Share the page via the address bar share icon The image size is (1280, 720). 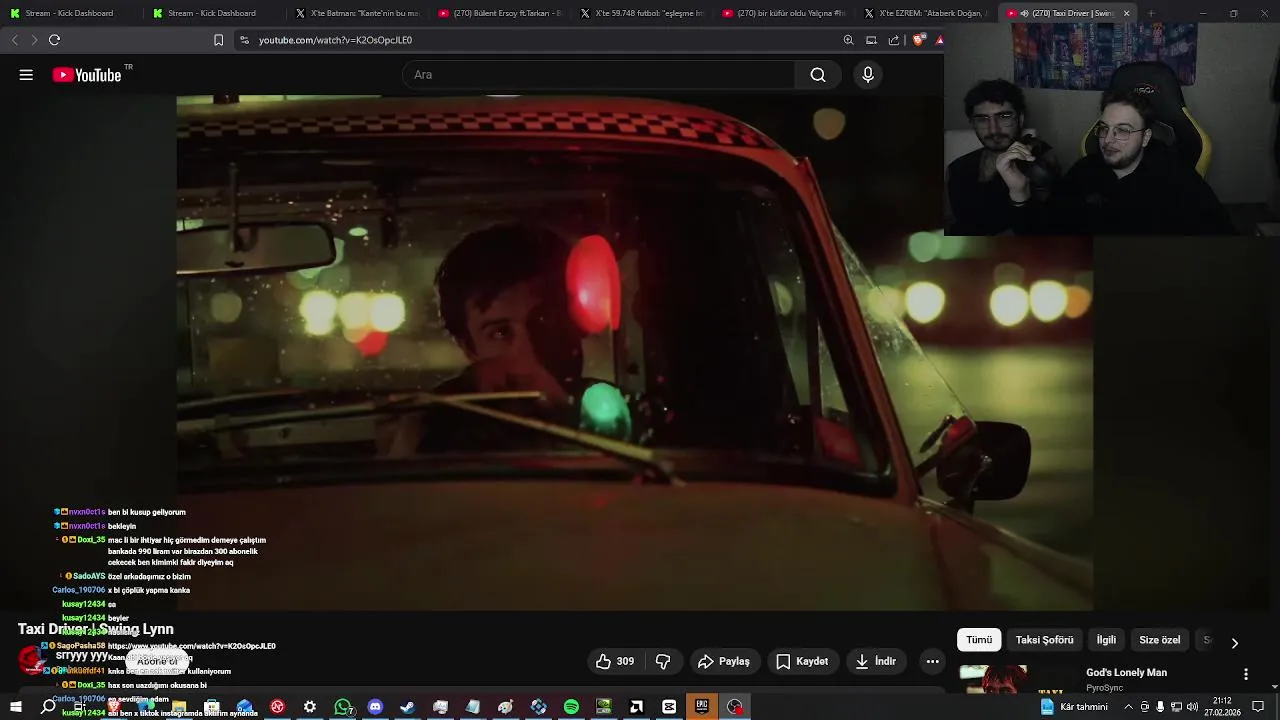coord(894,40)
